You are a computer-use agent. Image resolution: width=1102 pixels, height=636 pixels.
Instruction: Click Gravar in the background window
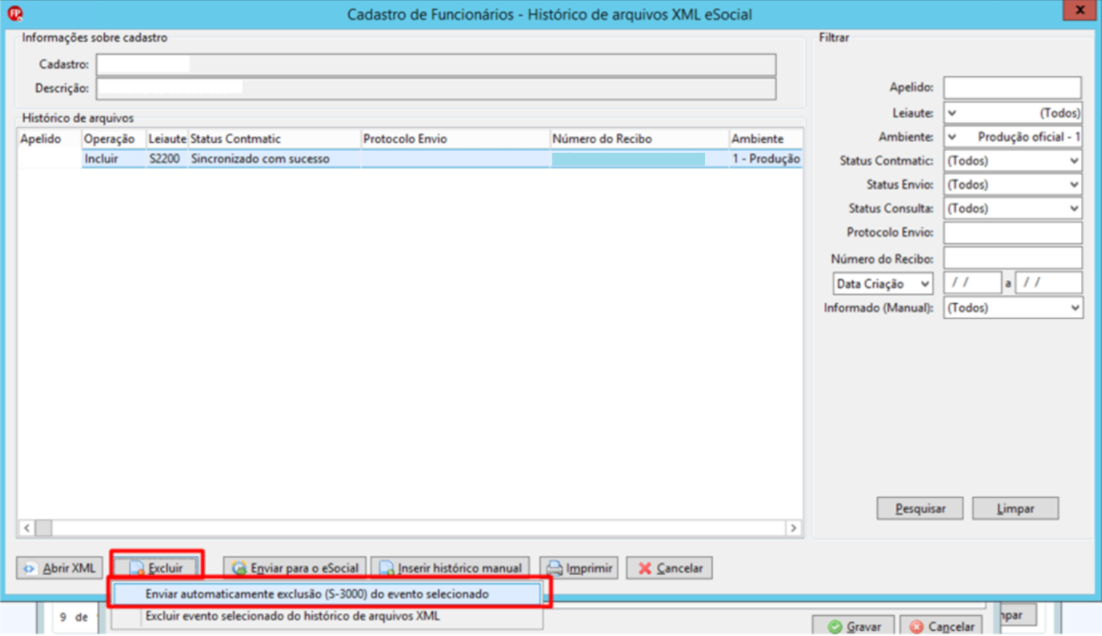[855, 625]
